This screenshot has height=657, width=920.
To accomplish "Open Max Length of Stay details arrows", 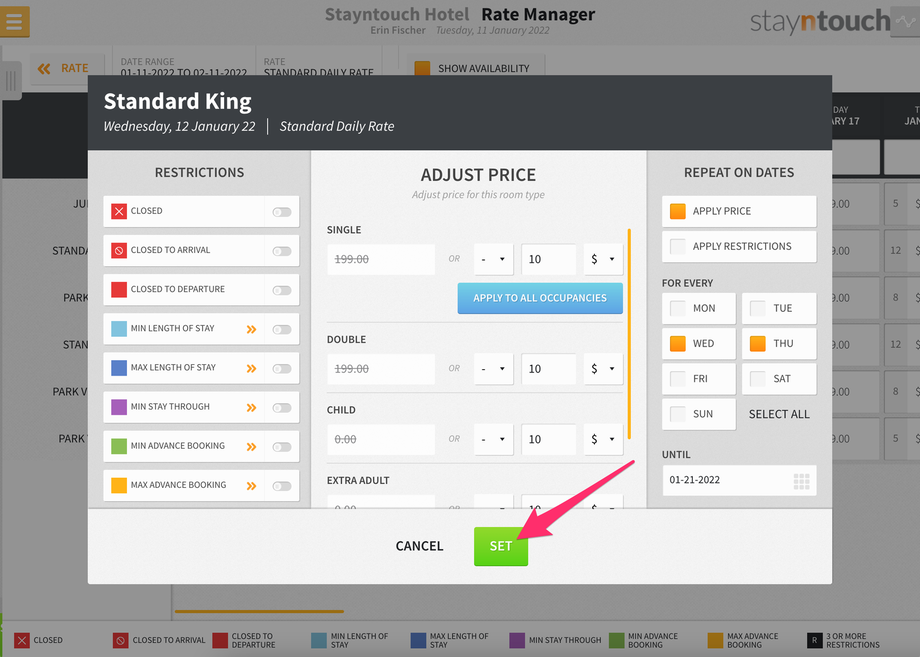I will [x=252, y=368].
